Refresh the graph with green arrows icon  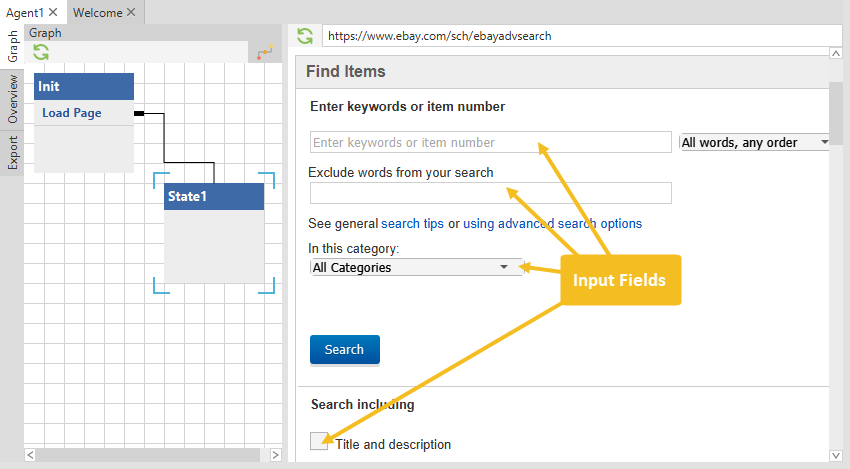pos(41,53)
